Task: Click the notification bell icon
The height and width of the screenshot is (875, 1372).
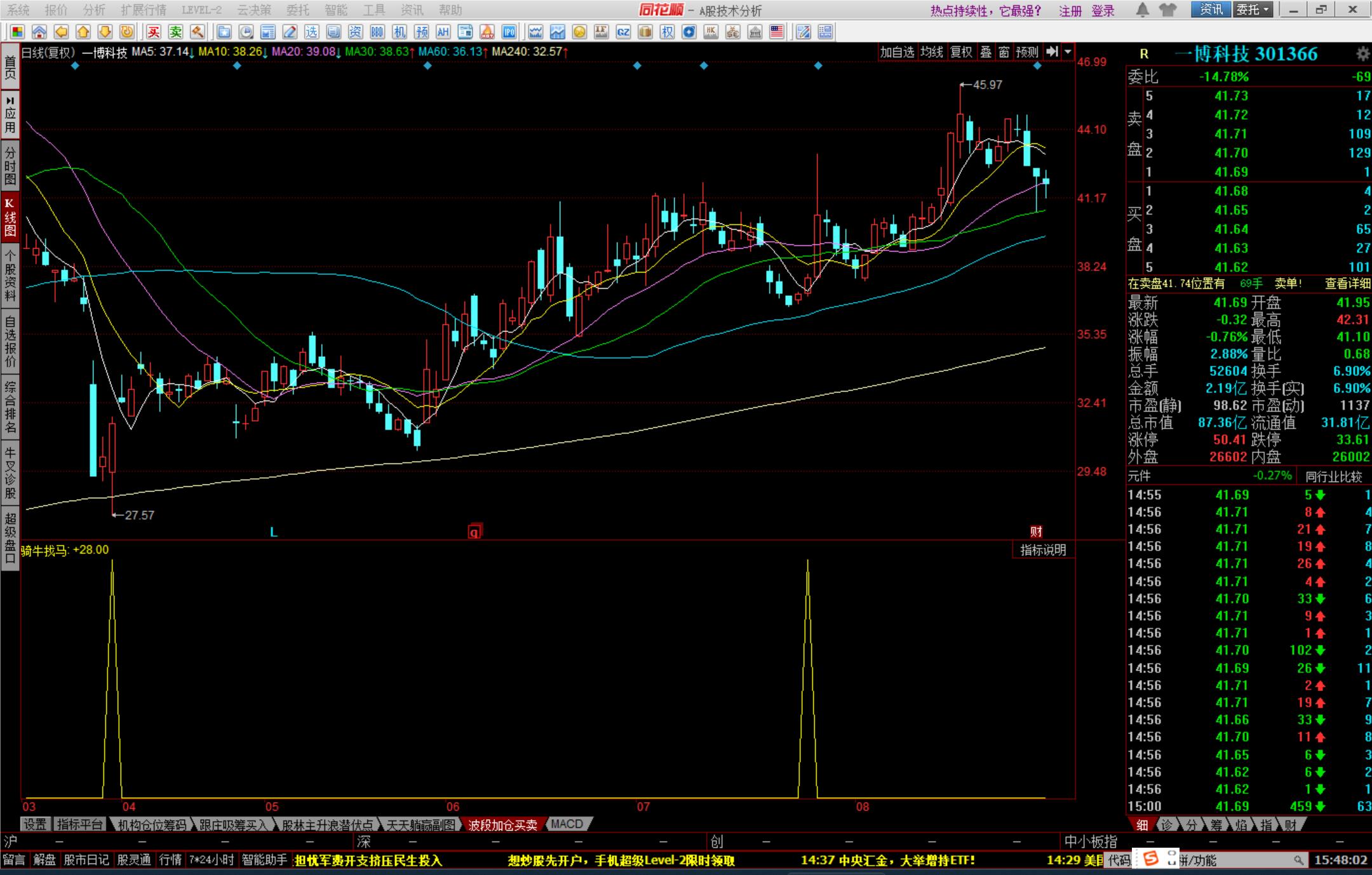Action: (x=1142, y=10)
